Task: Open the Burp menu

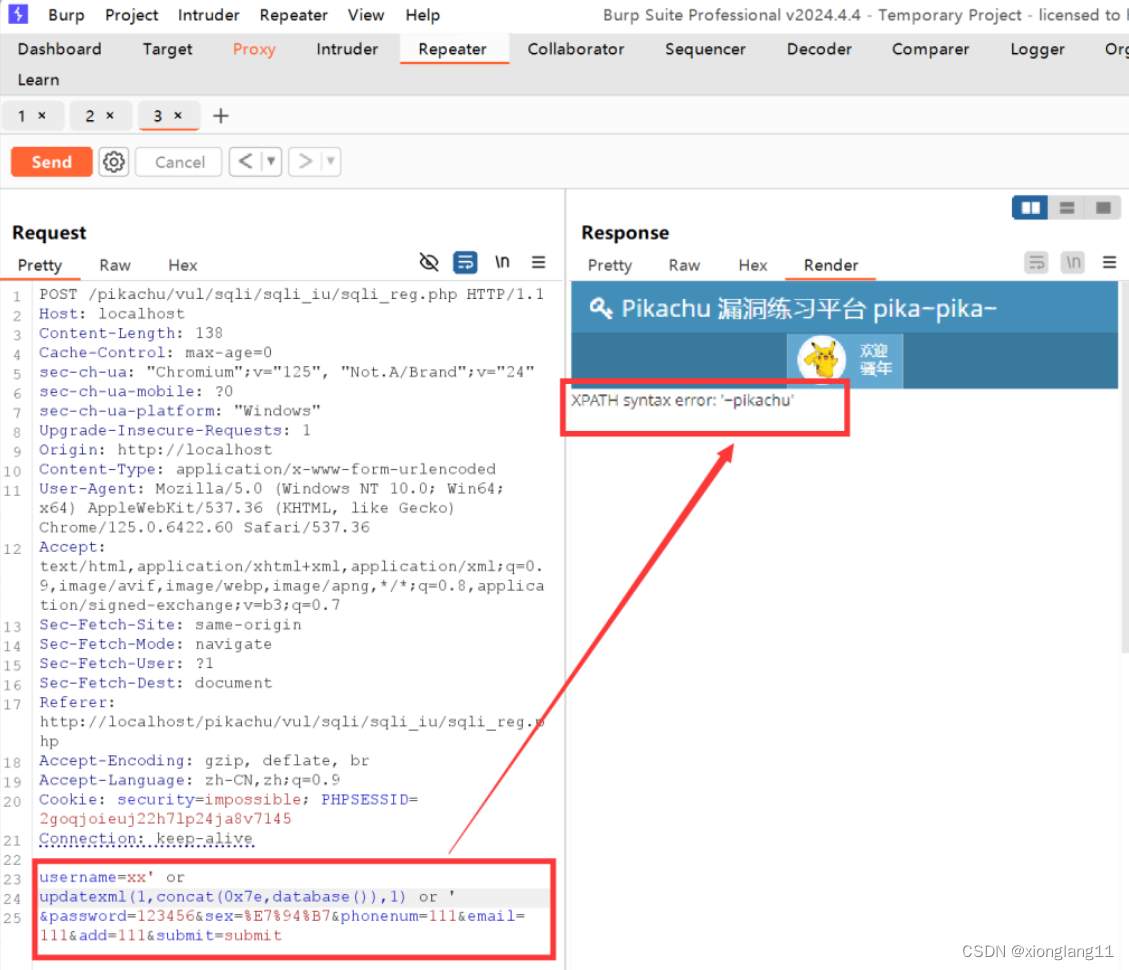Action: click(x=66, y=14)
